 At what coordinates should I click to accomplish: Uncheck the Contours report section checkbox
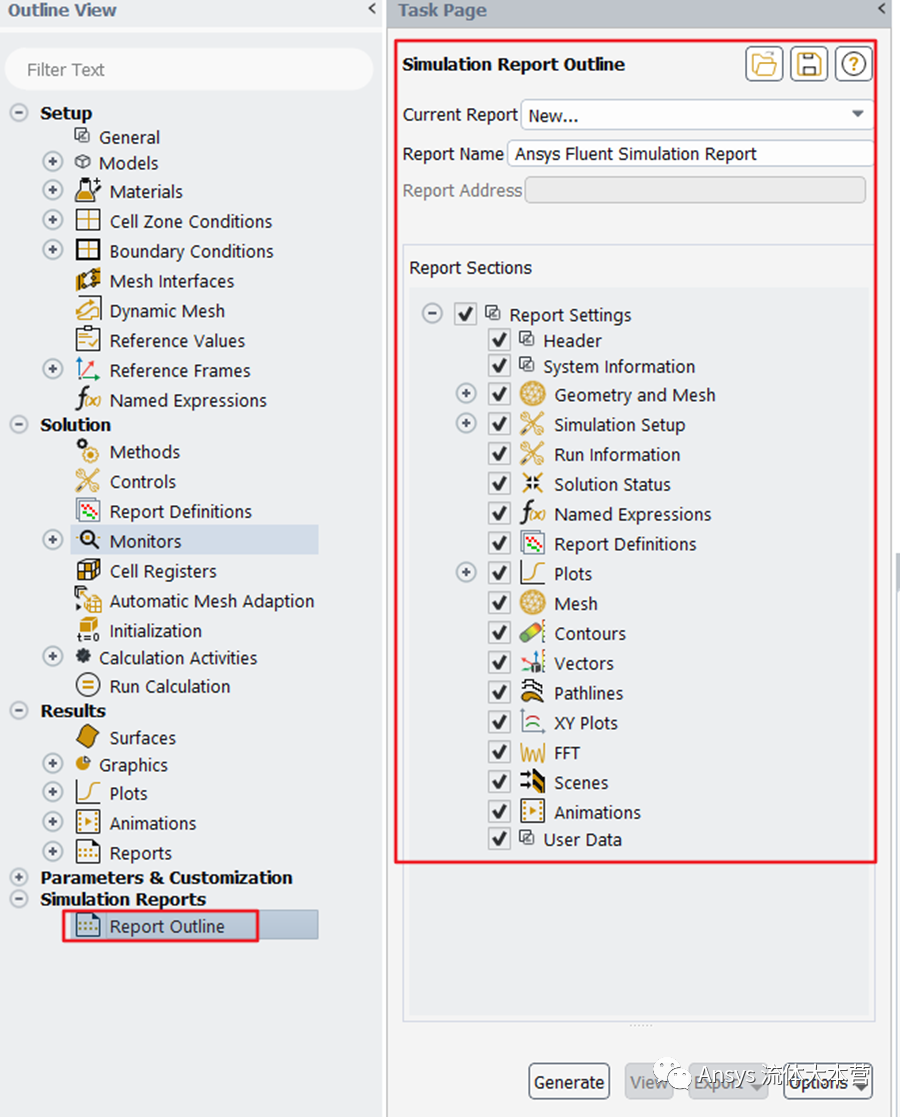coord(500,633)
